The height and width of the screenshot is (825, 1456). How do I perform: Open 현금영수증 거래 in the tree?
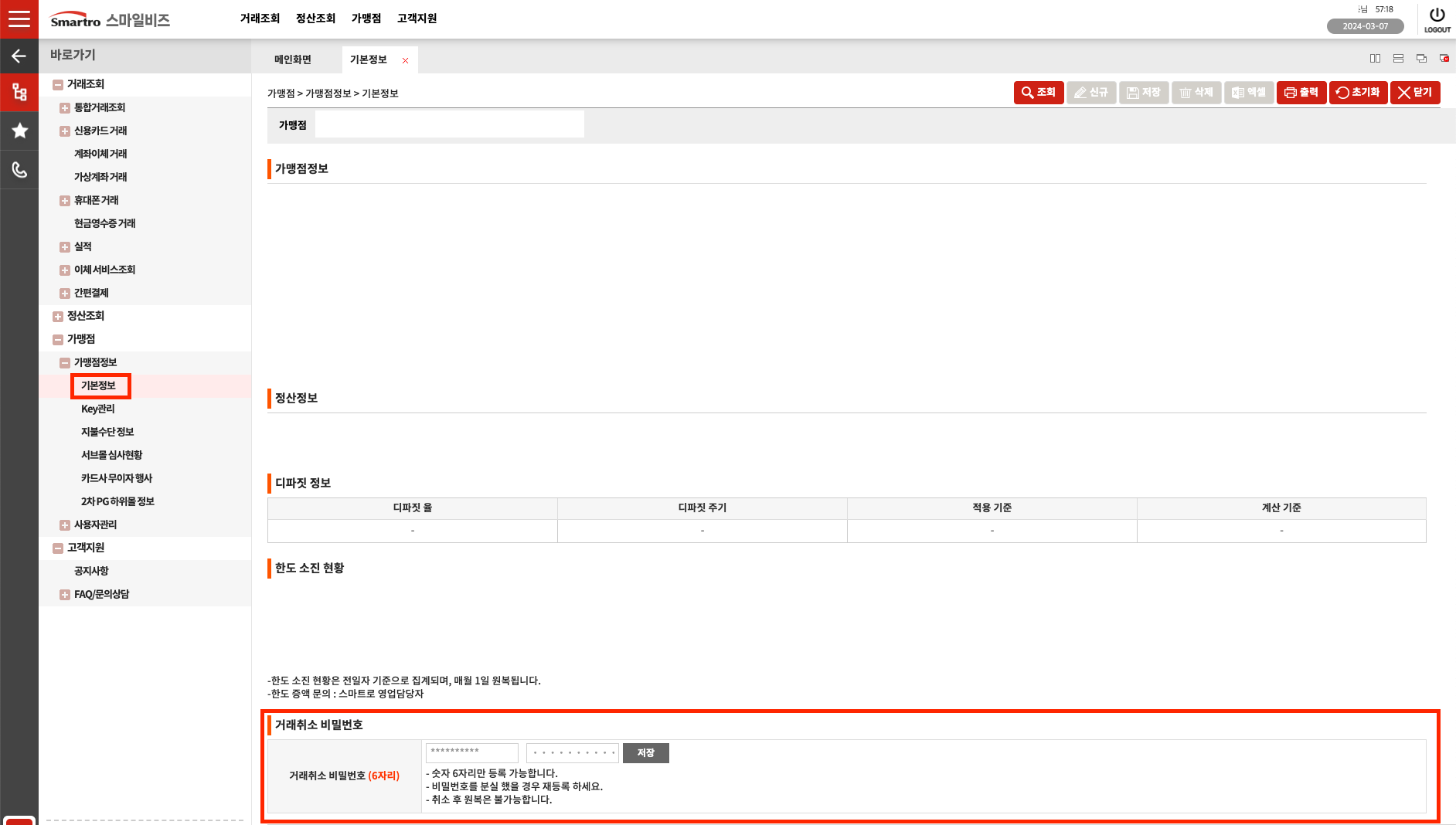click(104, 223)
